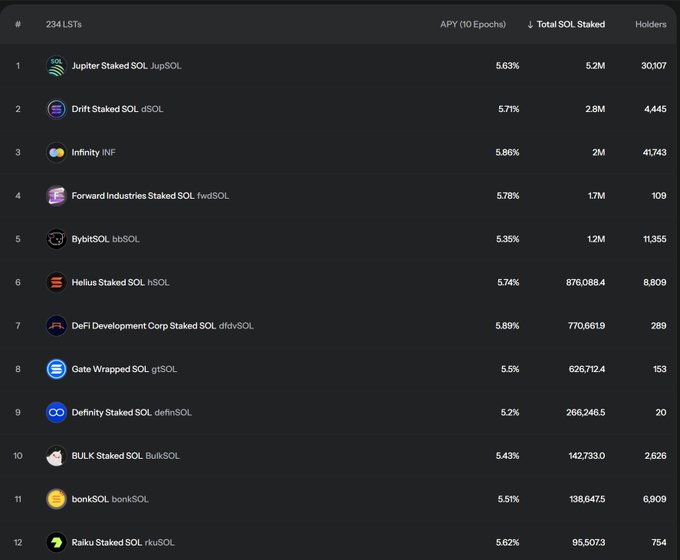This screenshot has height=560, width=680.
Task: Click the 138,647.5 staked value
Action: 587,499
